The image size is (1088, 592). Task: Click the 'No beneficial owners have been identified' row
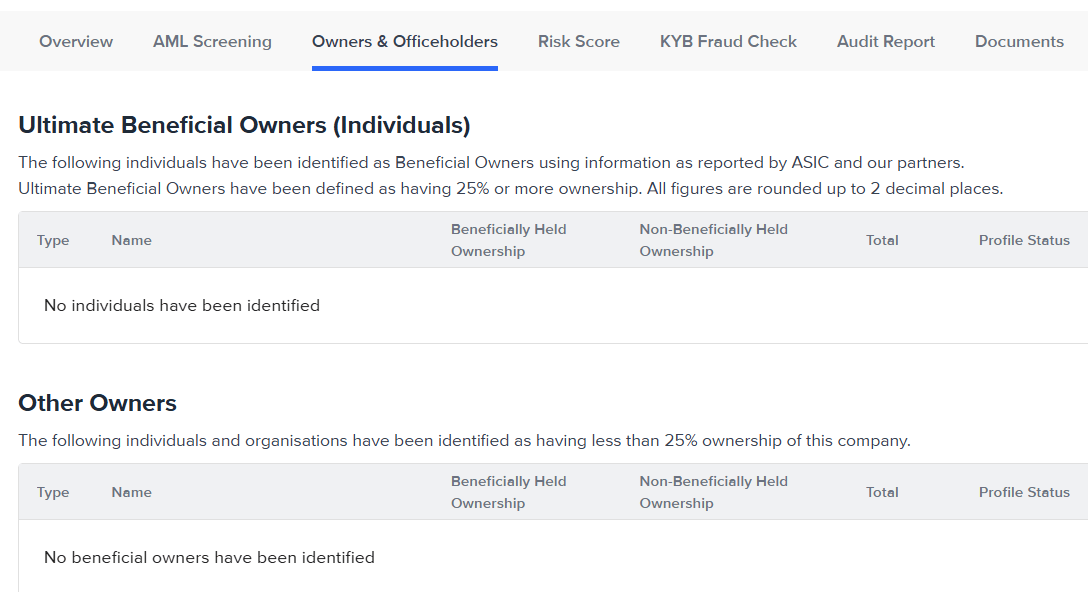[209, 558]
